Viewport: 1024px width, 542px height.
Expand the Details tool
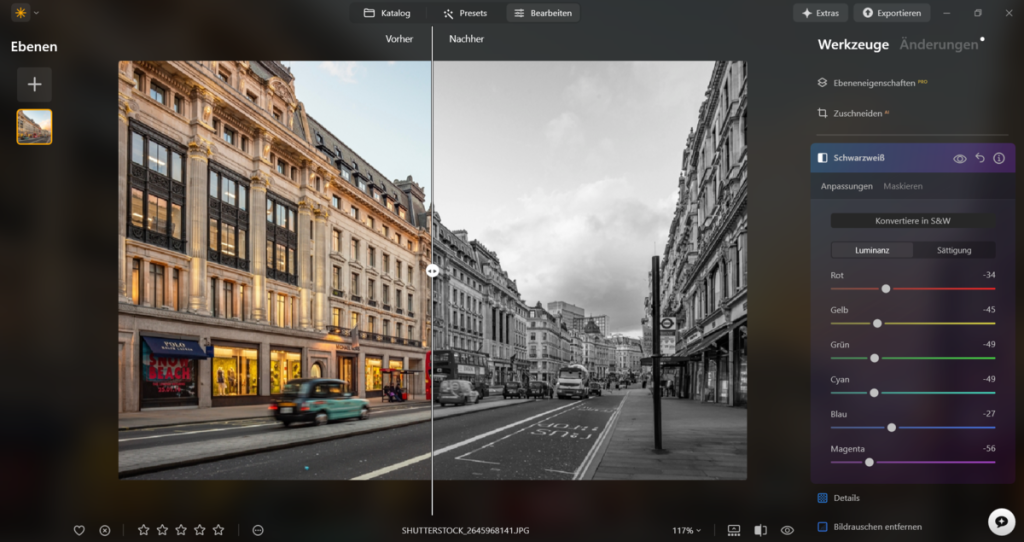846,498
